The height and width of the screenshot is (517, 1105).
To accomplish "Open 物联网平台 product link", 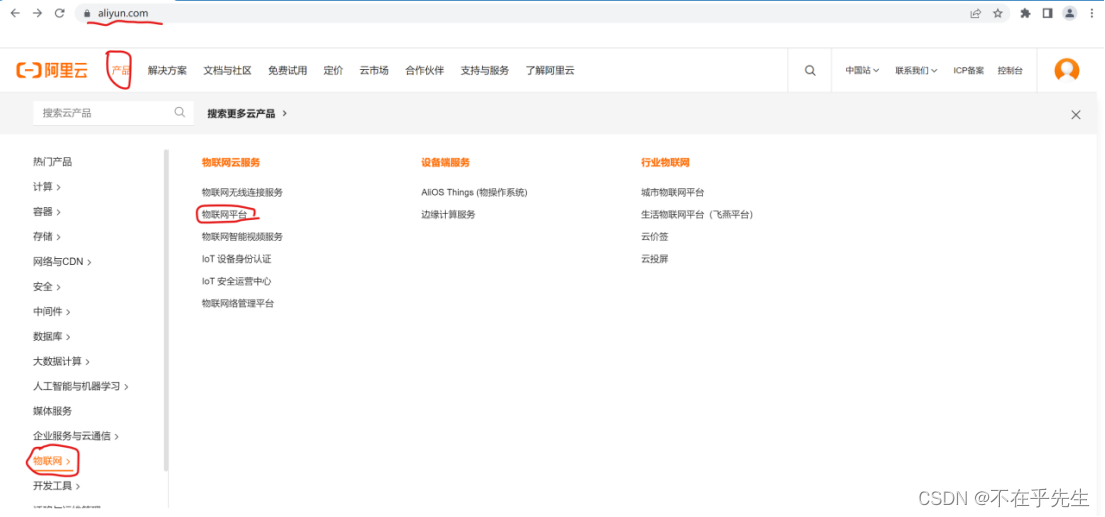I will (x=224, y=214).
